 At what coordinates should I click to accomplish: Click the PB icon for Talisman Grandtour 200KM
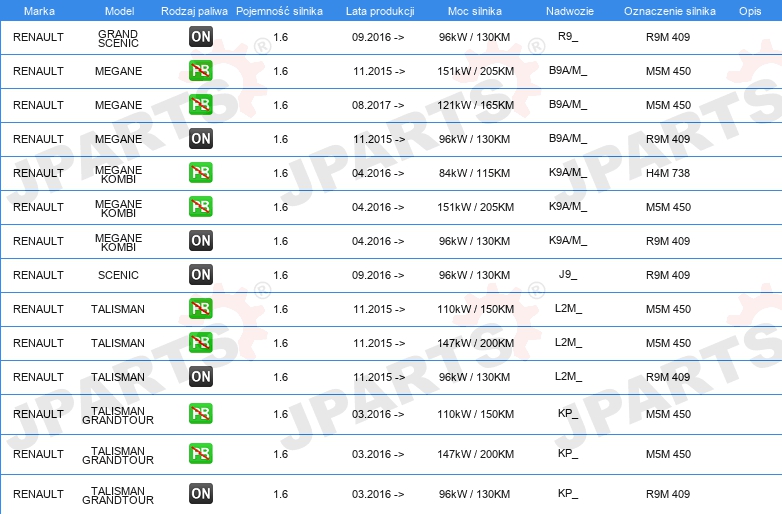point(200,453)
